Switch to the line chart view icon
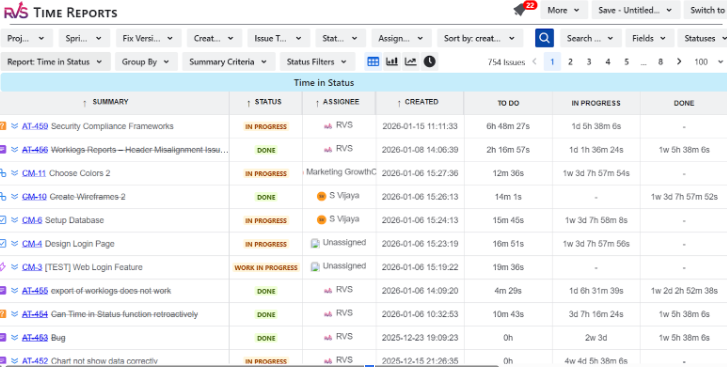Viewport: 727px width, 367px height. [x=411, y=62]
